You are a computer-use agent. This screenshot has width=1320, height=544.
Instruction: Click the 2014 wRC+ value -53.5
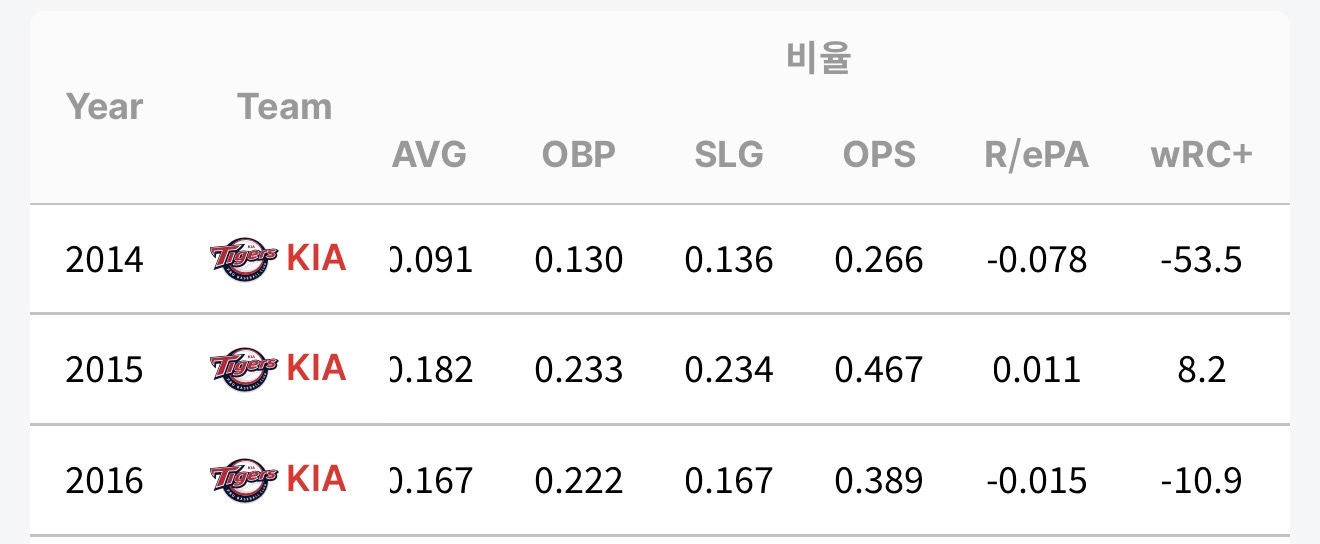point(1201,260)
